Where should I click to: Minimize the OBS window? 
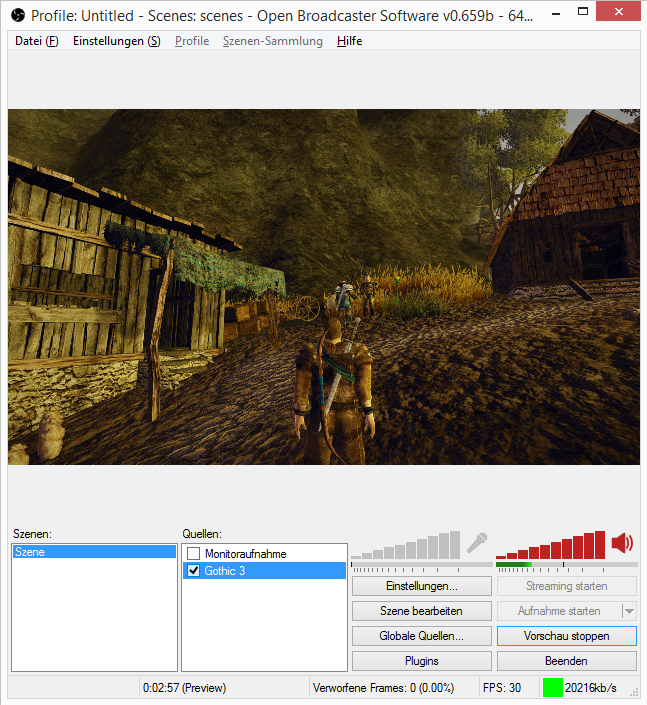(x=556, y=13)
